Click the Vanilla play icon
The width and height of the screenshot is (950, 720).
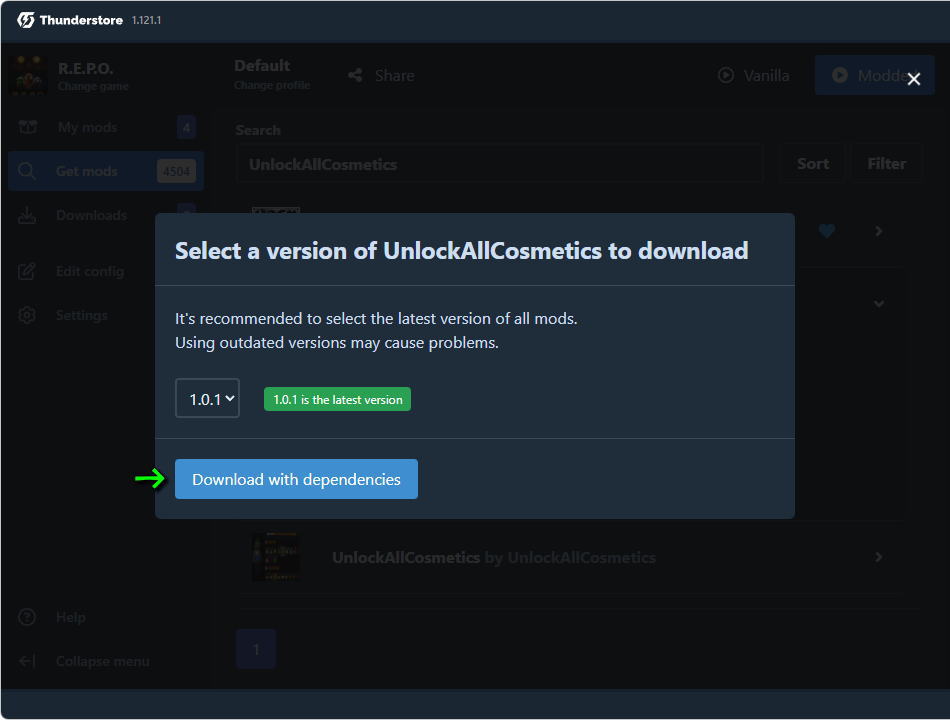tap(726, 75)
